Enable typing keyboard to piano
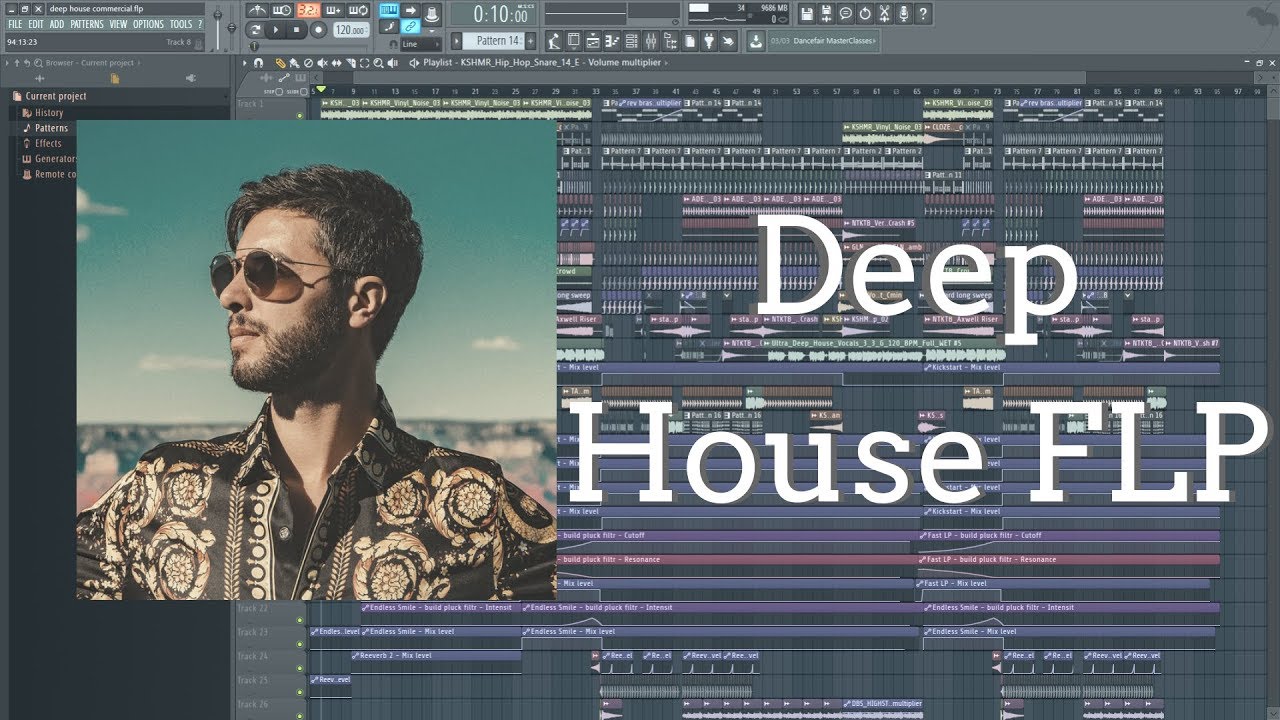This screenshot has width=1280, height=720. tap(390, 9)
